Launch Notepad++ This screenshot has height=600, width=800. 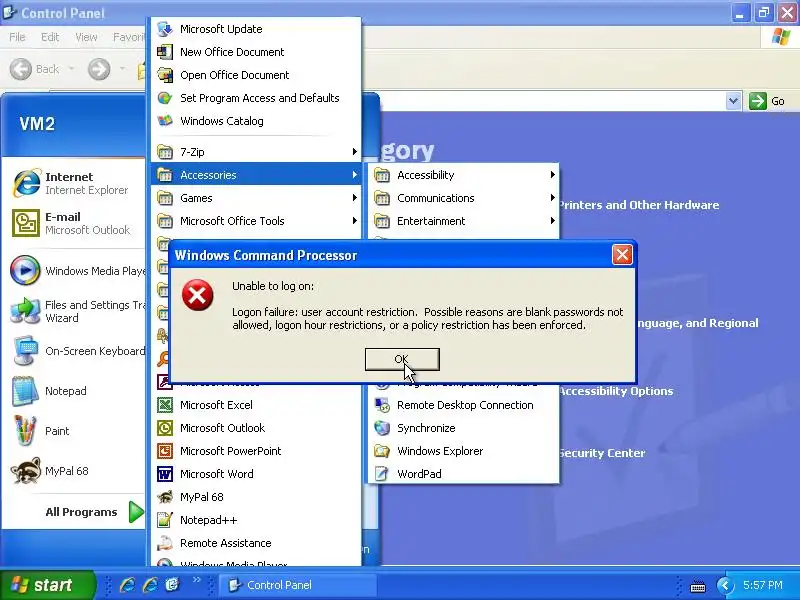click(256, 520)
